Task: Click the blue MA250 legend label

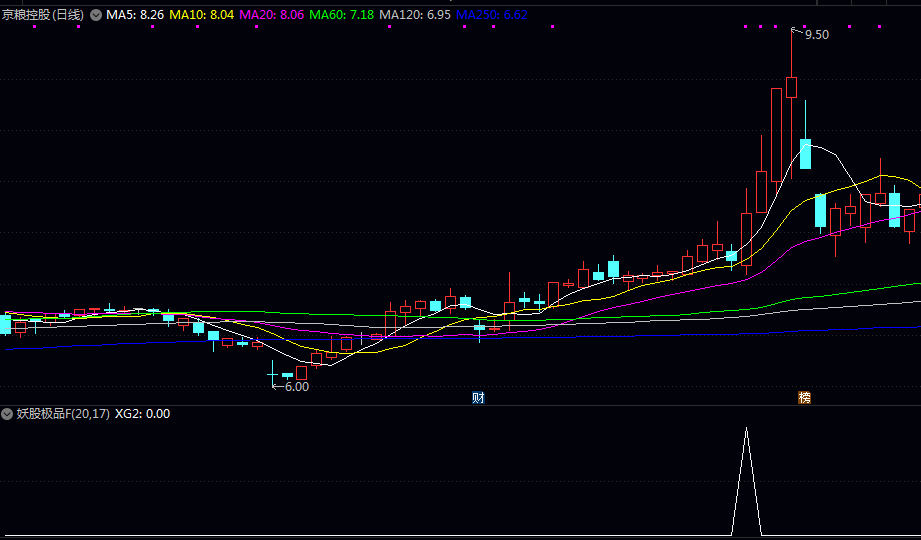Action: click(x=491, y=15)
